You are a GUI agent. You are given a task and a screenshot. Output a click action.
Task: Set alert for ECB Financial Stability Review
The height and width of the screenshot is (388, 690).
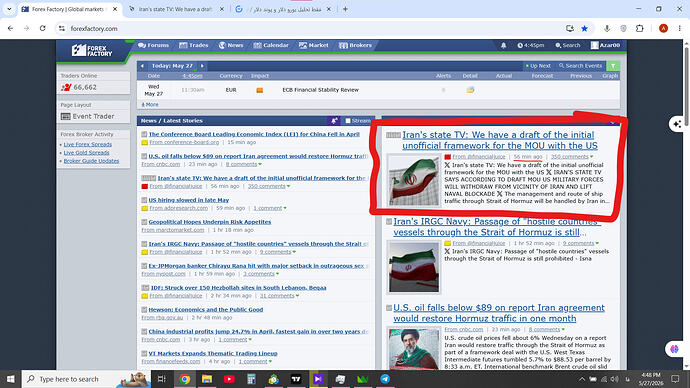pos(443,90)
